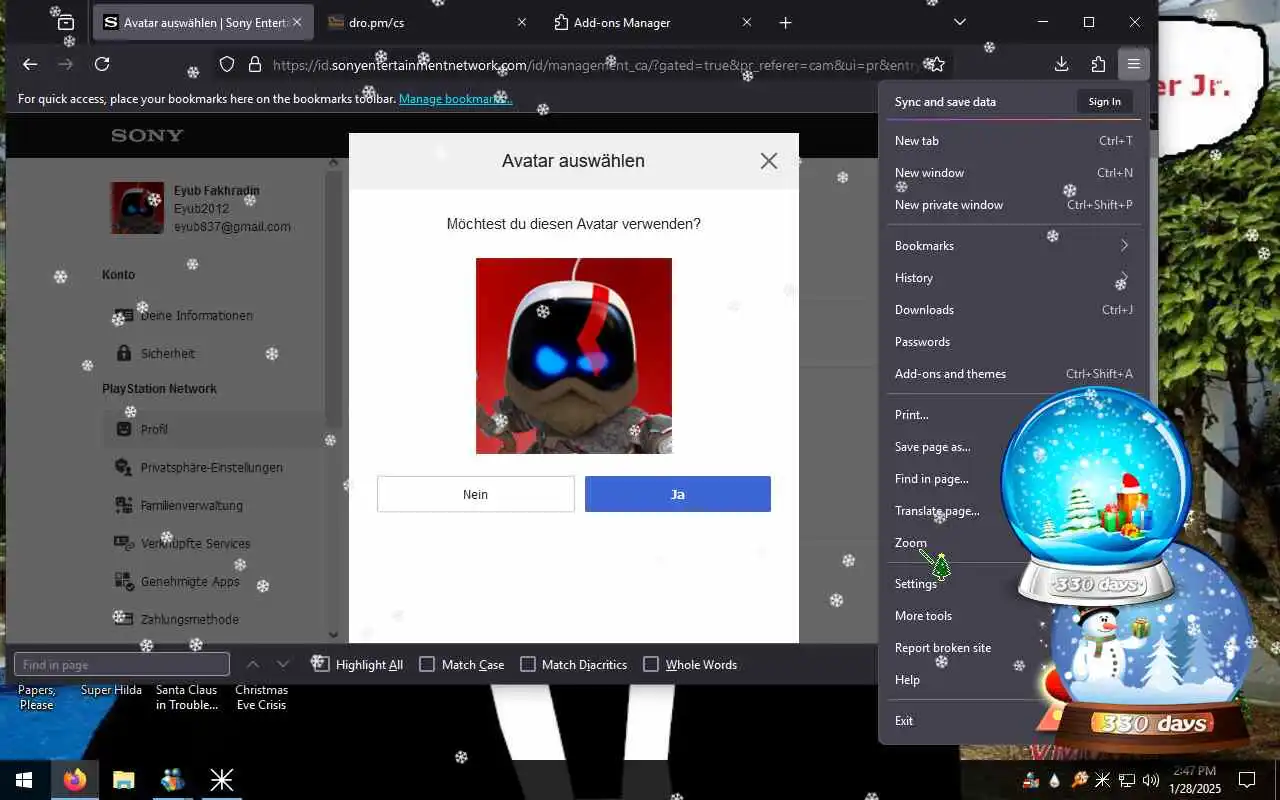Image resolution: width=1280 pixels, height=800 pixels.
Task: Close the dro.pm/cs tab
Action: coord(521,22)
